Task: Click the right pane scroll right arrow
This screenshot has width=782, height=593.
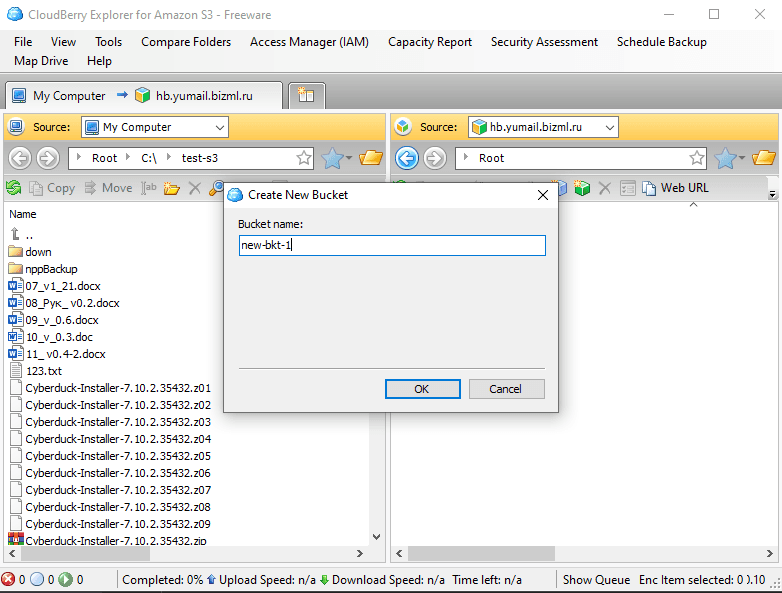Action: click(x=770, y=553)
